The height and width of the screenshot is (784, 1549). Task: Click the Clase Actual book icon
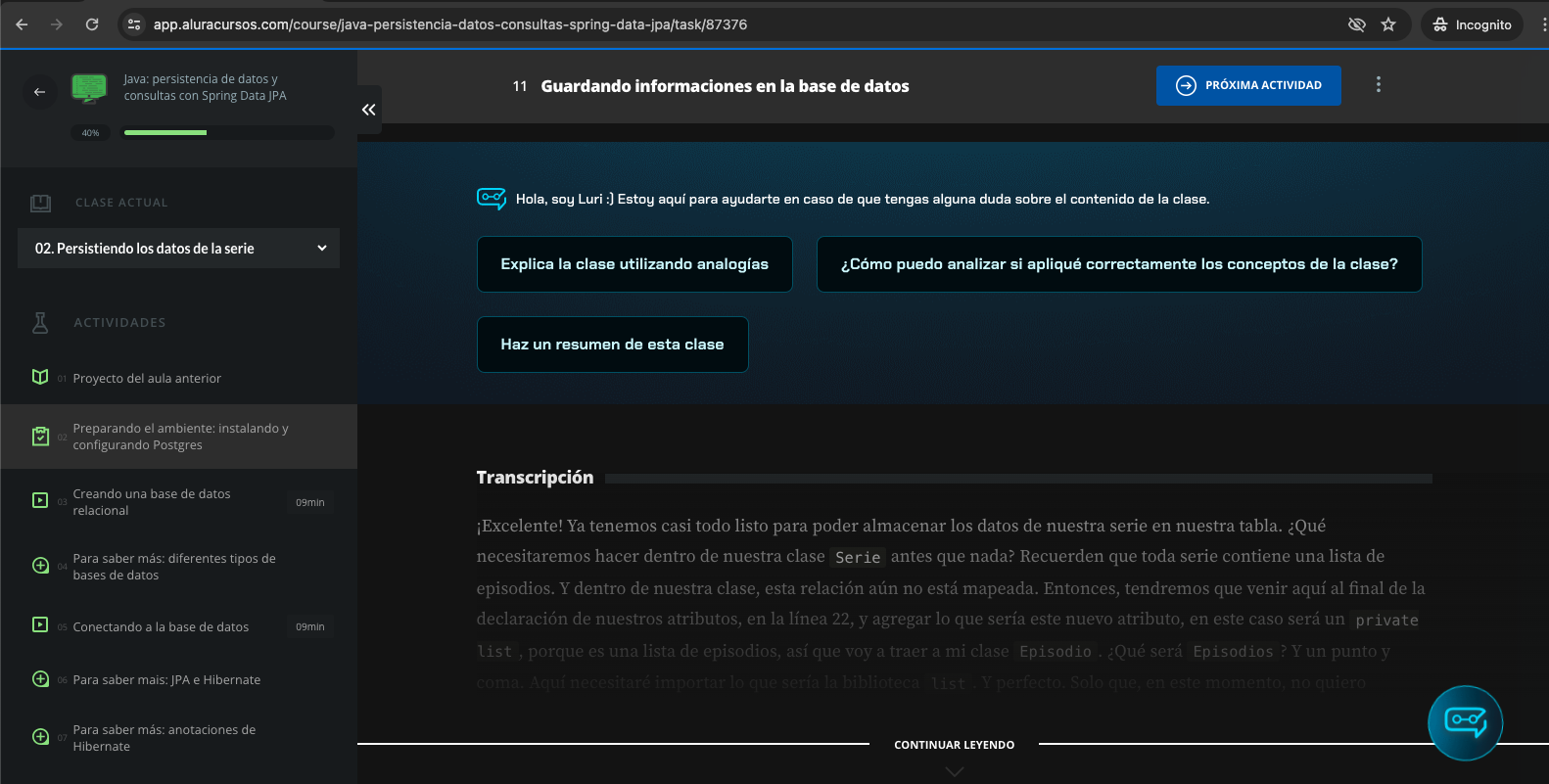[40, 203]
